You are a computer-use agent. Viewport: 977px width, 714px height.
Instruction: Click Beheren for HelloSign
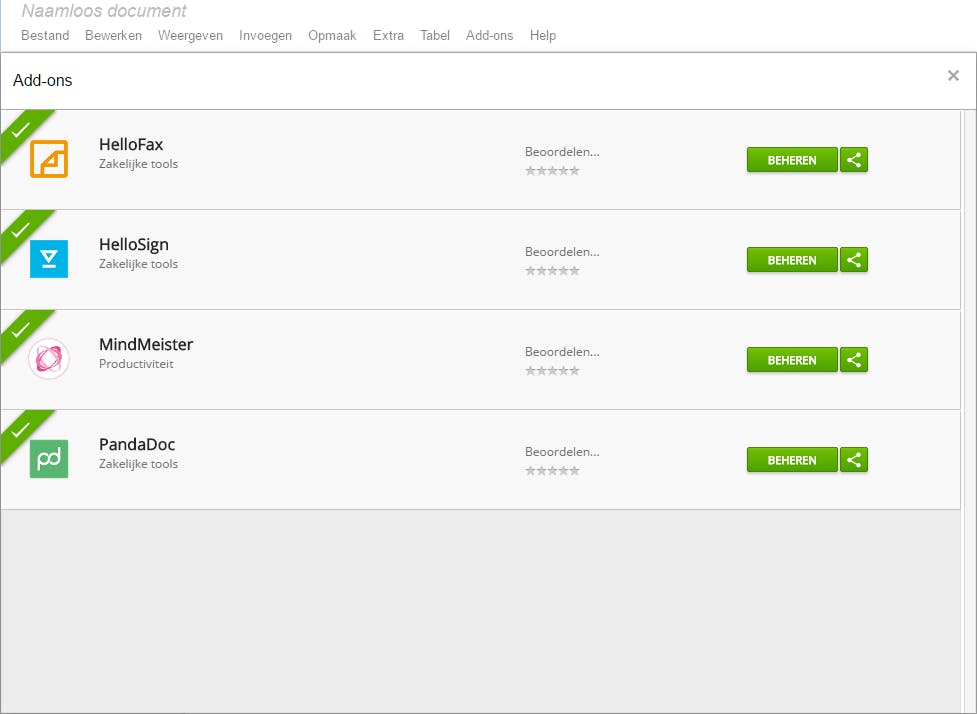792,260
